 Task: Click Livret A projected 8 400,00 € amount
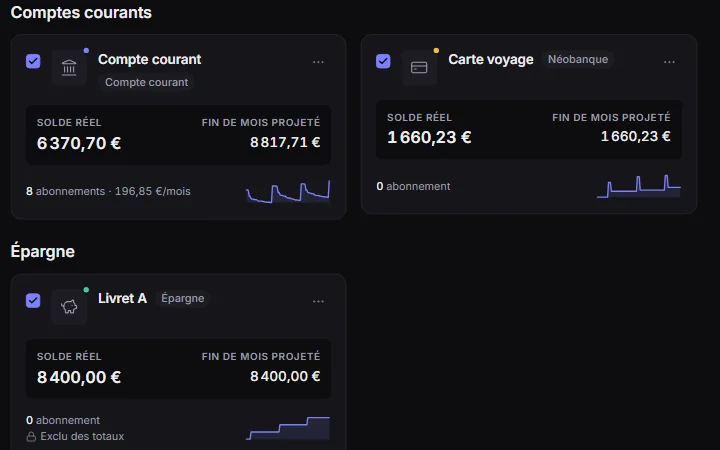pyautogui.click(x=285, y=377)
